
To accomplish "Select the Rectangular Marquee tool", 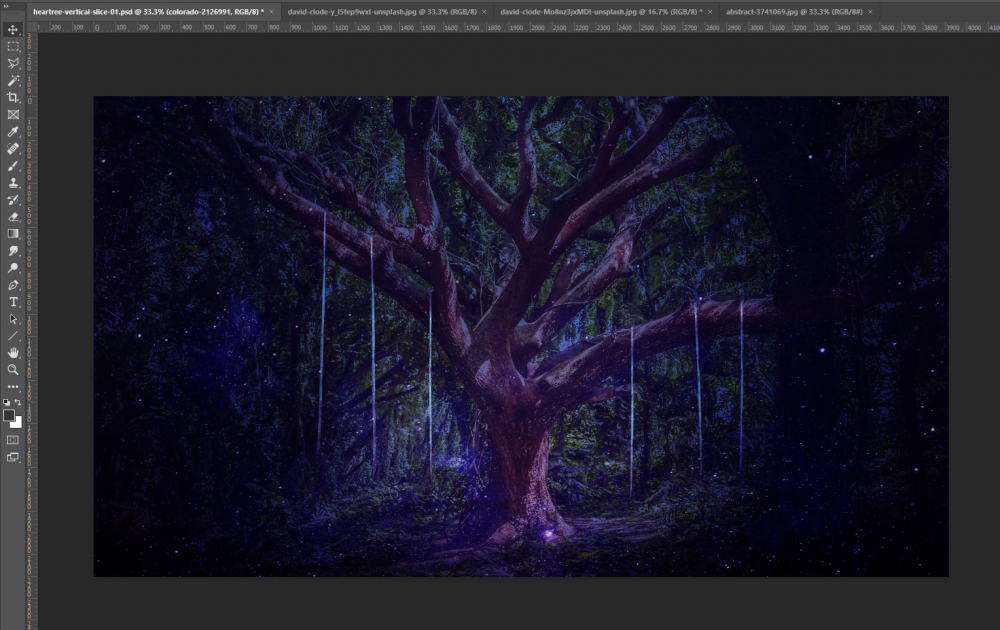I will click(x=13, y=47).
